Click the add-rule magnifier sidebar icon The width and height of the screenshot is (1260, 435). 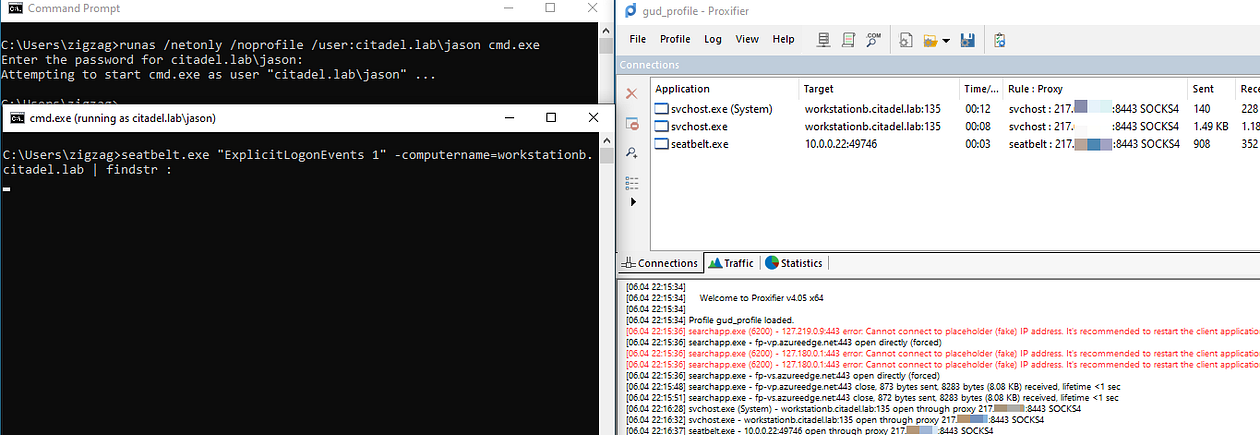tap(632, 153)
